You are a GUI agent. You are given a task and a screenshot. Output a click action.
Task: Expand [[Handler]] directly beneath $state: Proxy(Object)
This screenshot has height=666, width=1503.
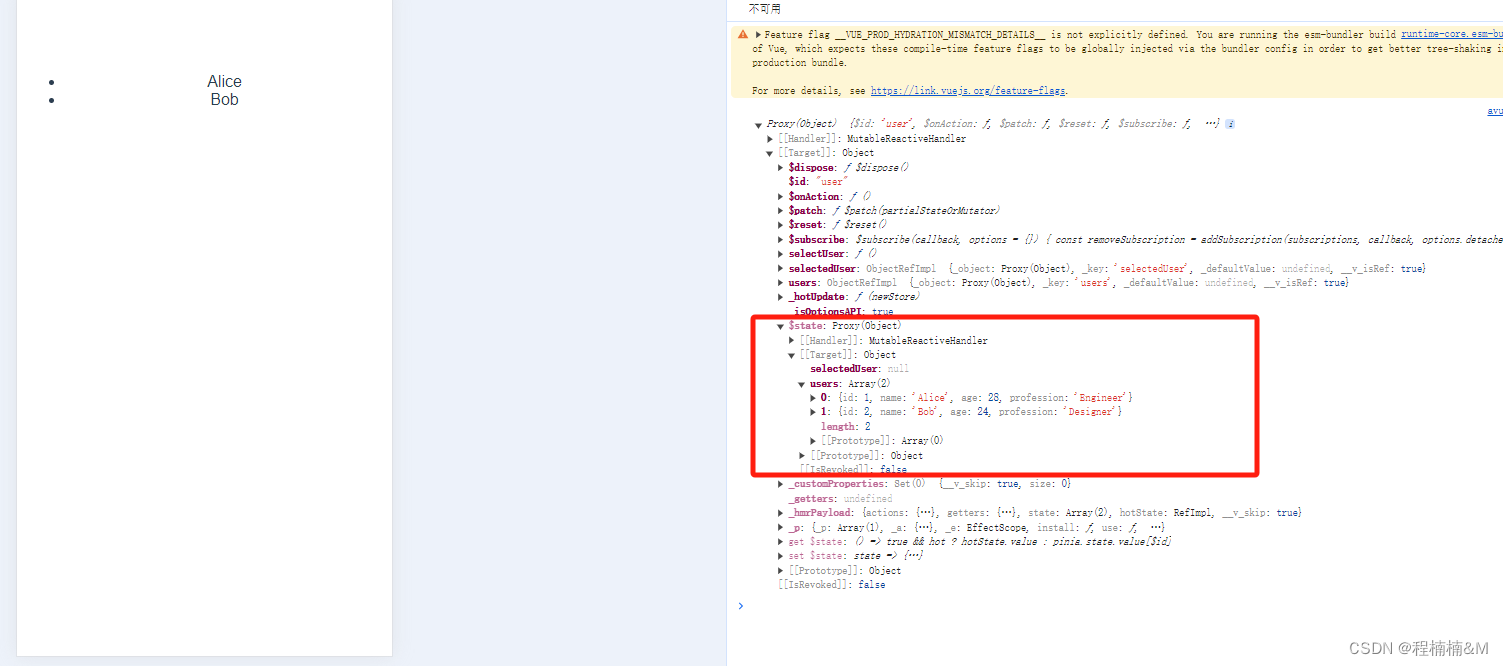pyautogui.click(x=792, y=341)
